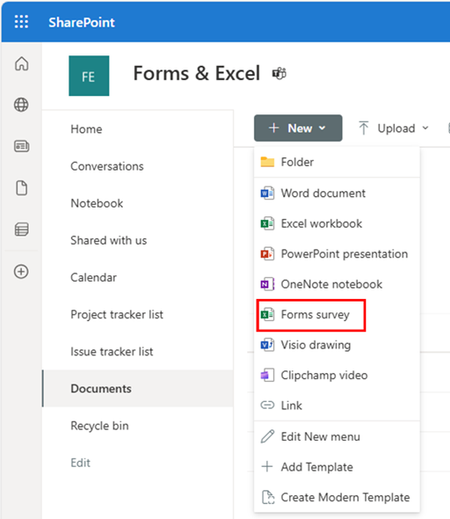
Task: Click the FE site logo tile
Action: [89, 76]
